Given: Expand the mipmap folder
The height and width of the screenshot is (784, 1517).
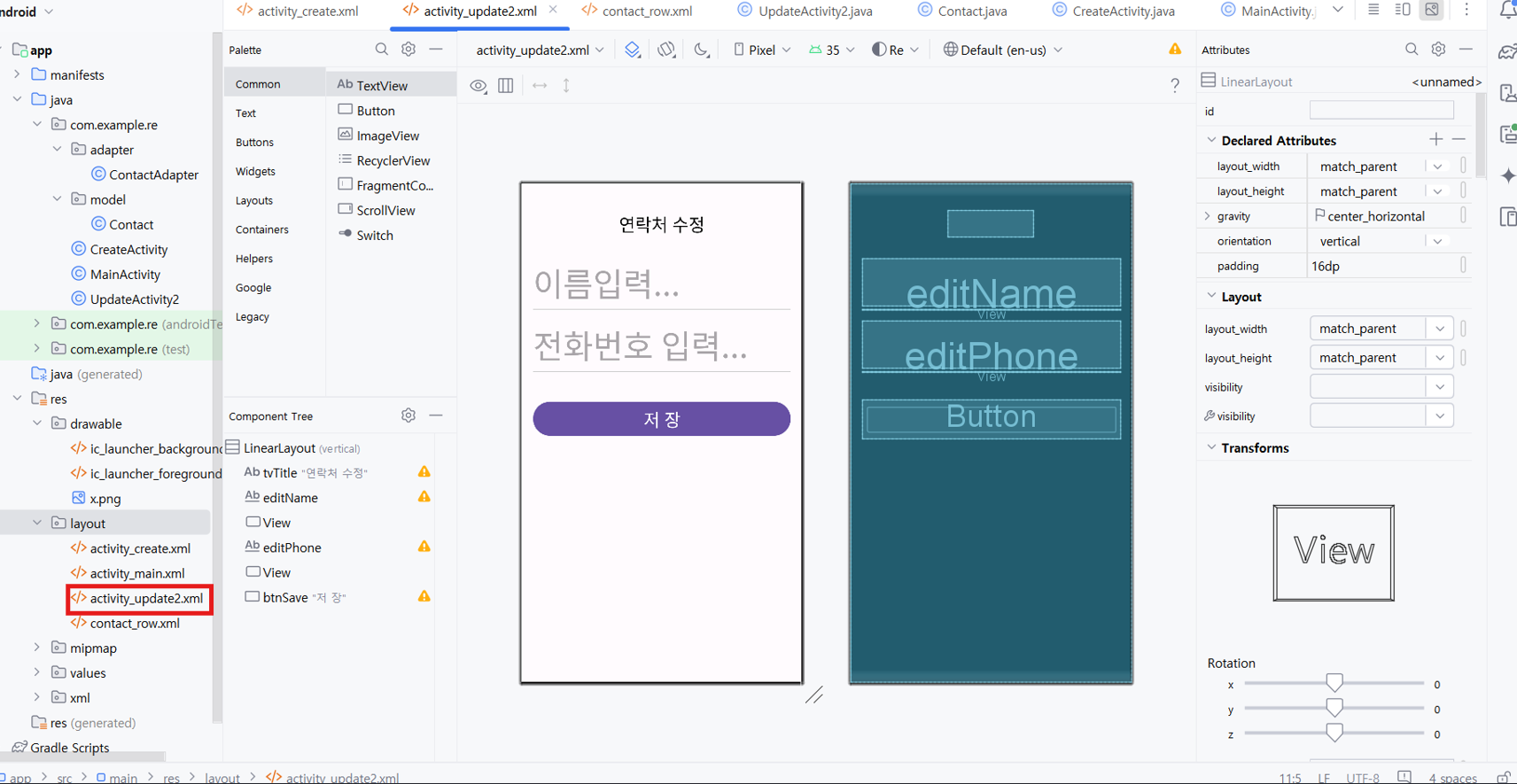Looking at the screenshot, I should 36,648.
